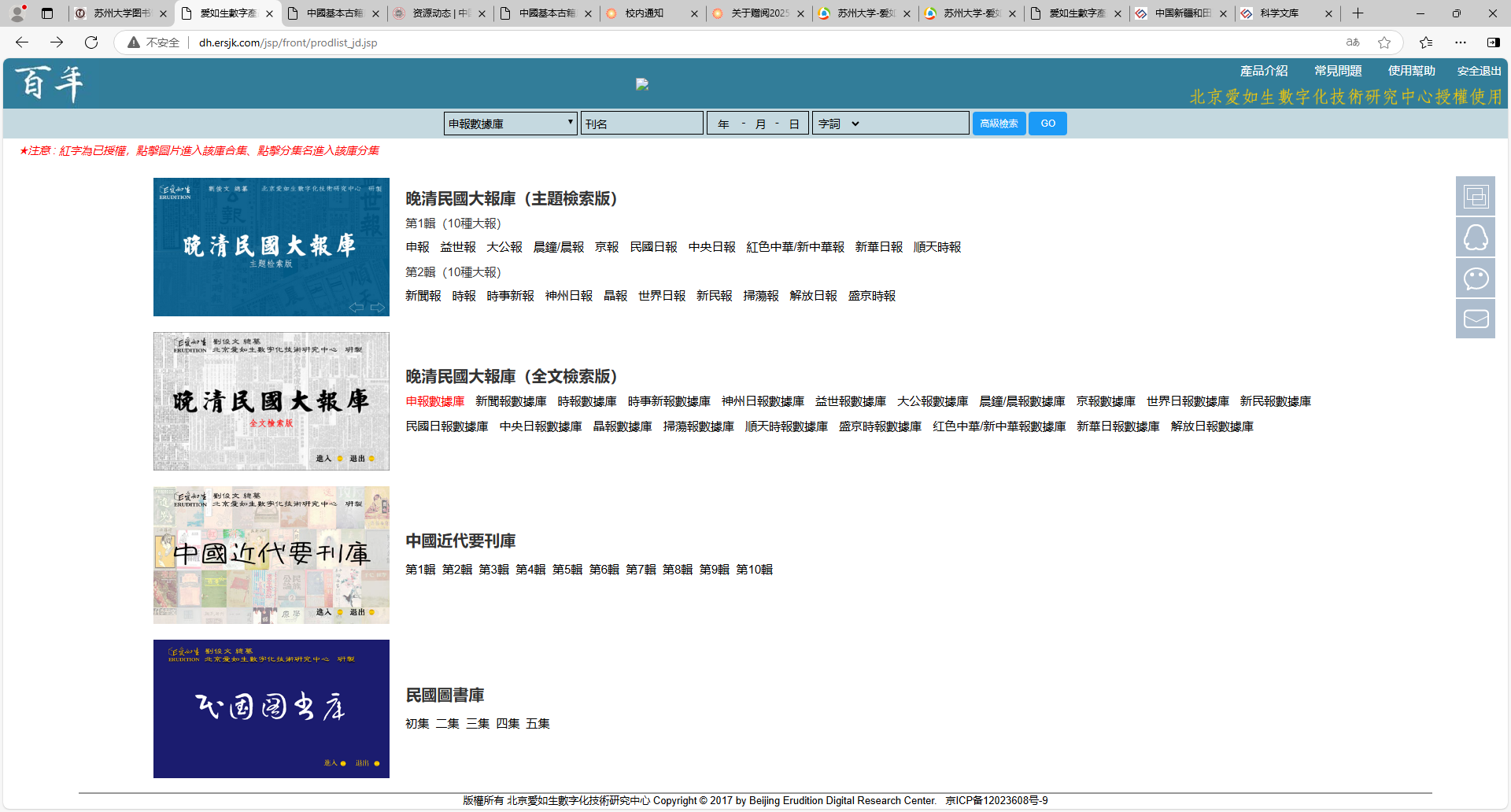Viewport: 1511px width, 812px height.
Task: Open the 解放日報數據庫 link
Action: (x=1212, y=426)
